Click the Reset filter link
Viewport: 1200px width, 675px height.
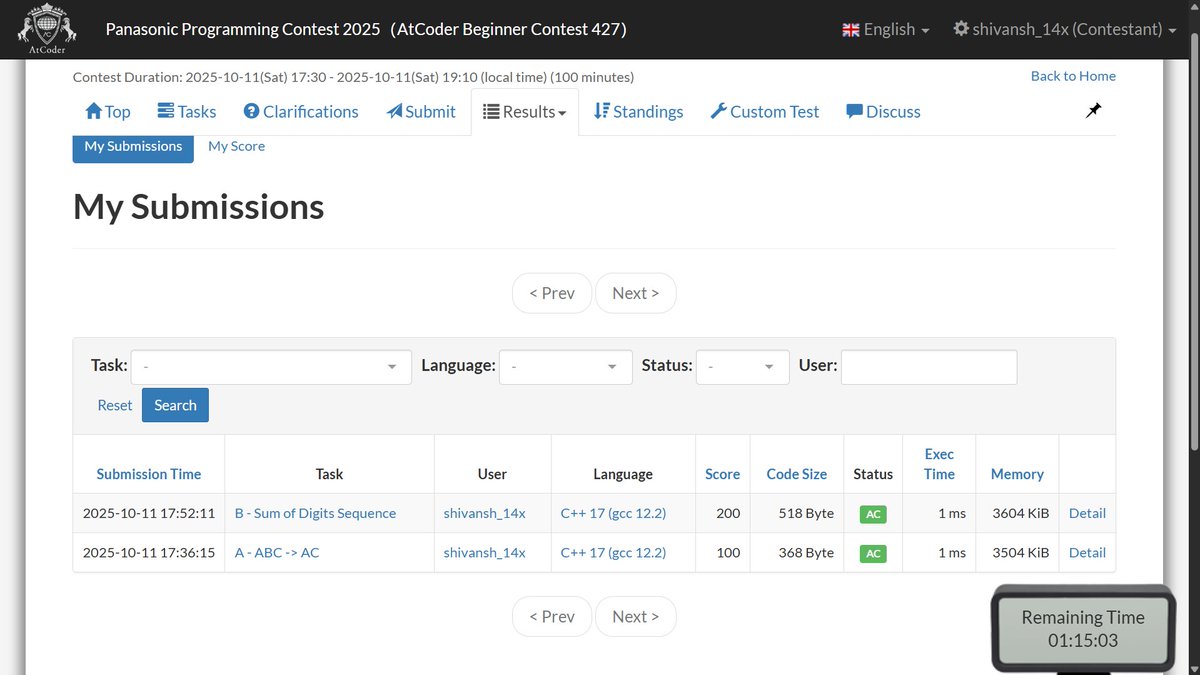[115, 405]
